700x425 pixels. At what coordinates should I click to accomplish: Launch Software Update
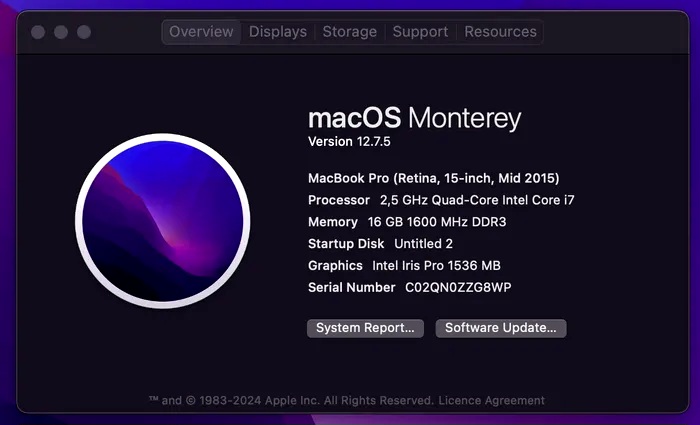[501, 328]
